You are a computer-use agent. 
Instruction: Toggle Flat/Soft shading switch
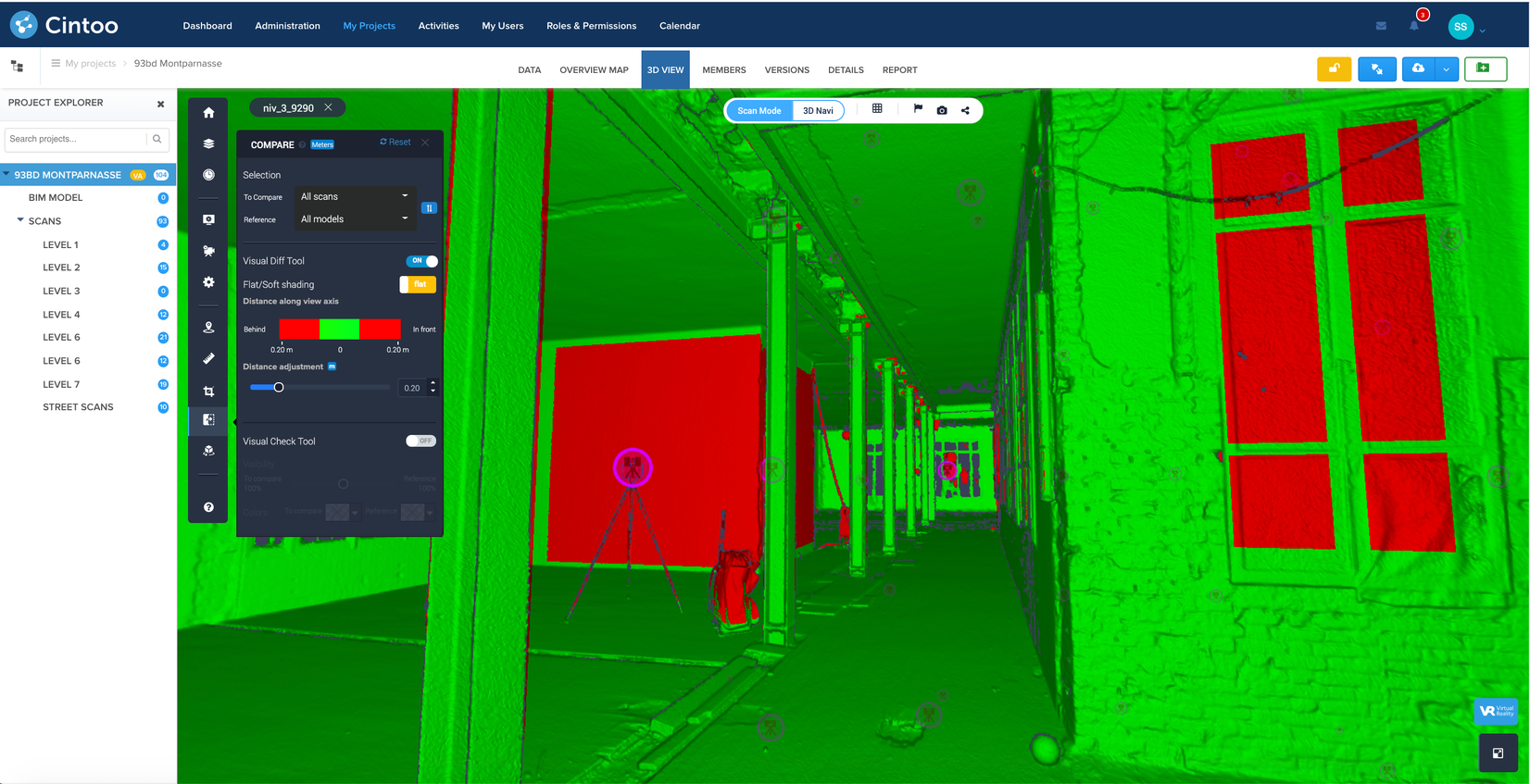click(418, 284)
